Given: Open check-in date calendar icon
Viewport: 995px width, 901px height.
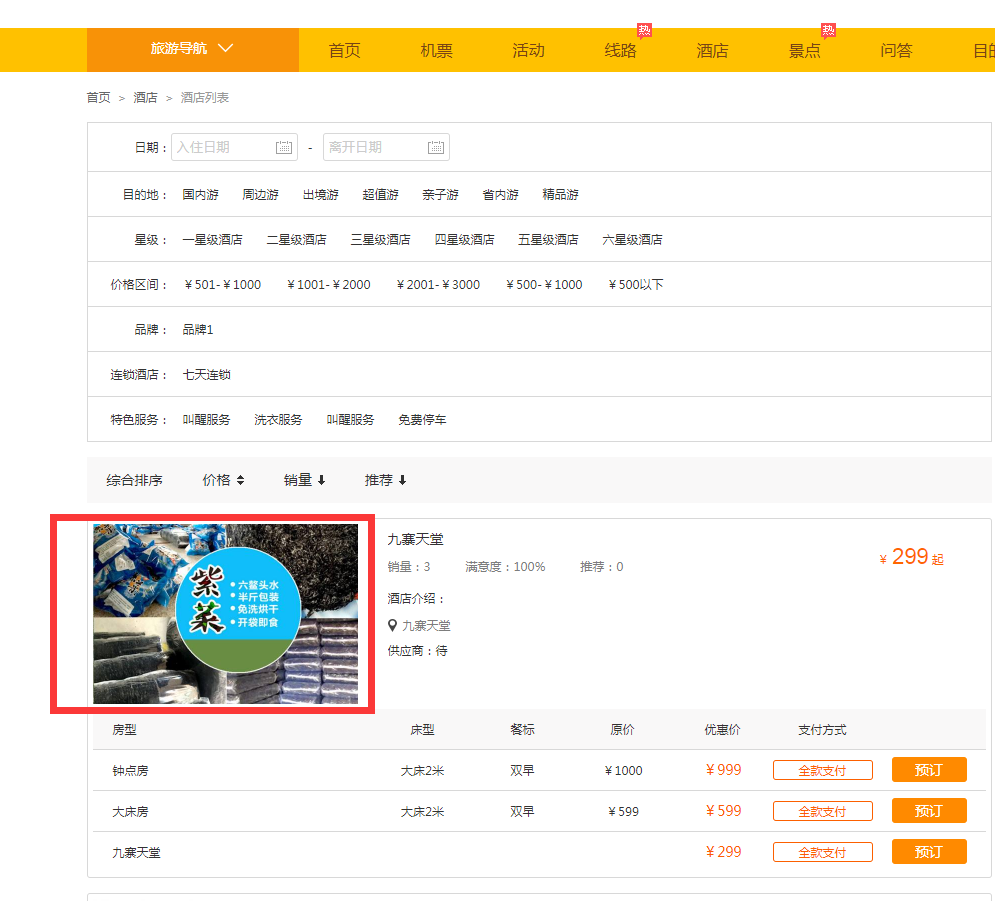Looking at the screenshot, I should 284,147.
